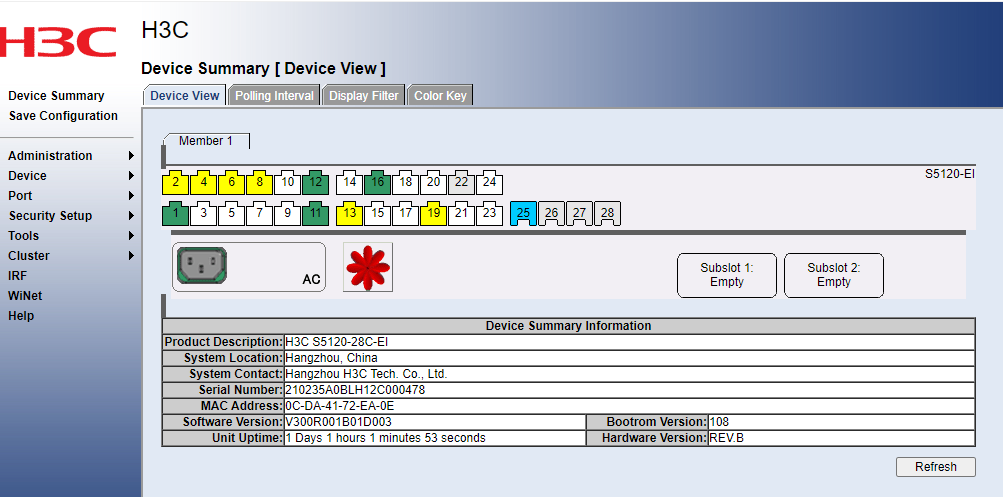Click system contact Hangzhou H3C Tech value
1003x497 pixels.
pyautogui.click(x=366, y=374)
